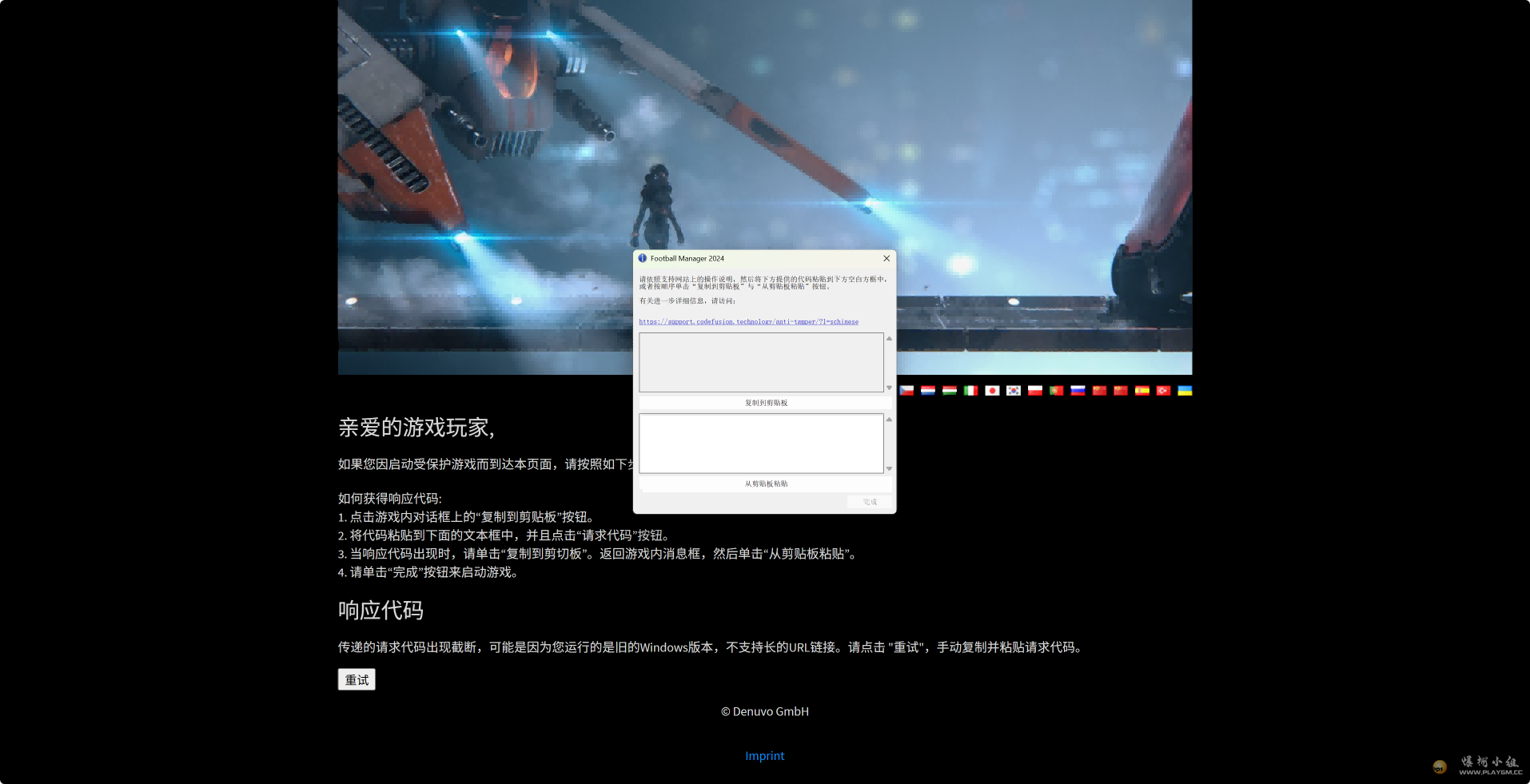Click step 3 about 复制到剪切板
Screen dimensions: 1530x784
pos(600,554)
